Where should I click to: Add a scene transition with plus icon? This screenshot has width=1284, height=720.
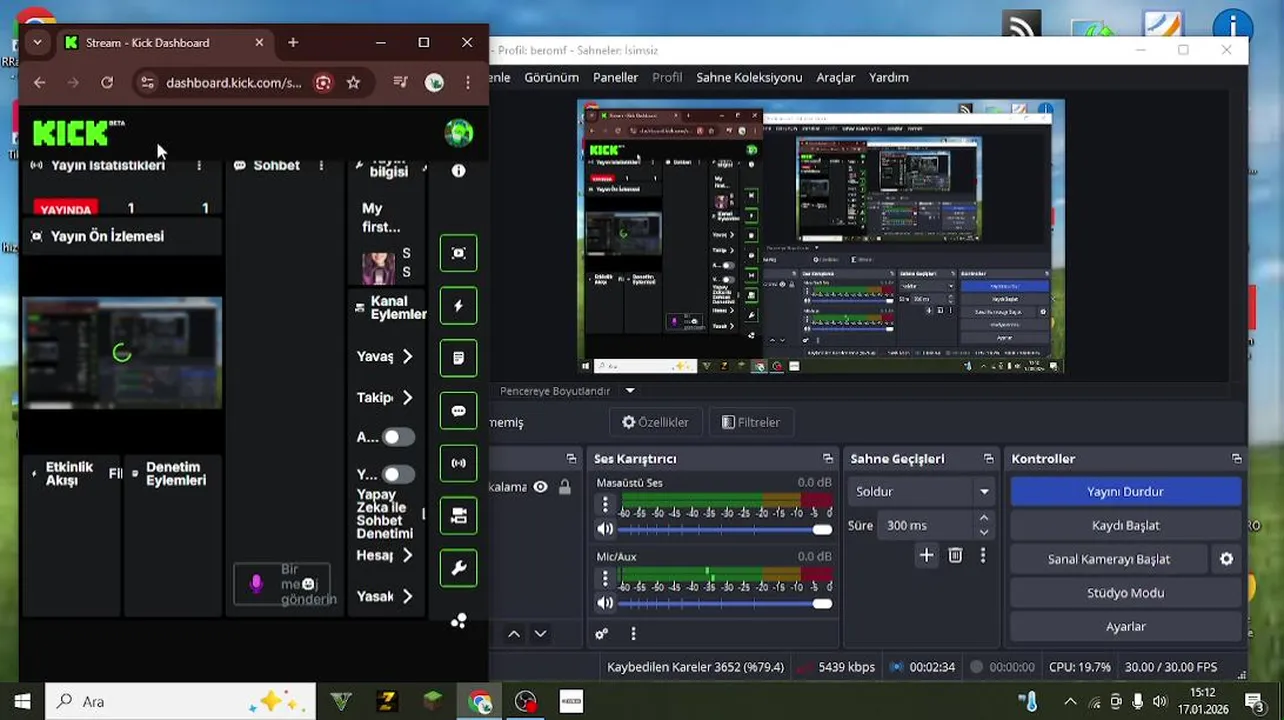coord(926,555)
